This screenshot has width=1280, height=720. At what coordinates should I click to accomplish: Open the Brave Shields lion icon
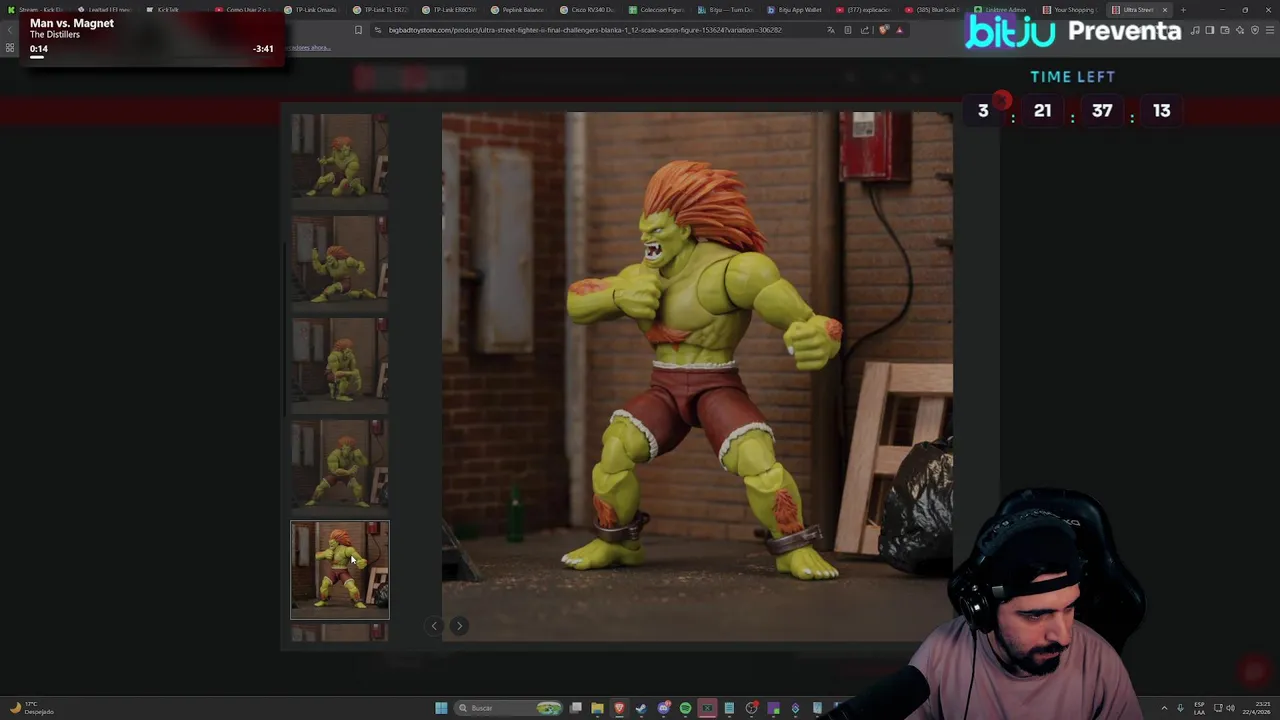coord(883,30)
